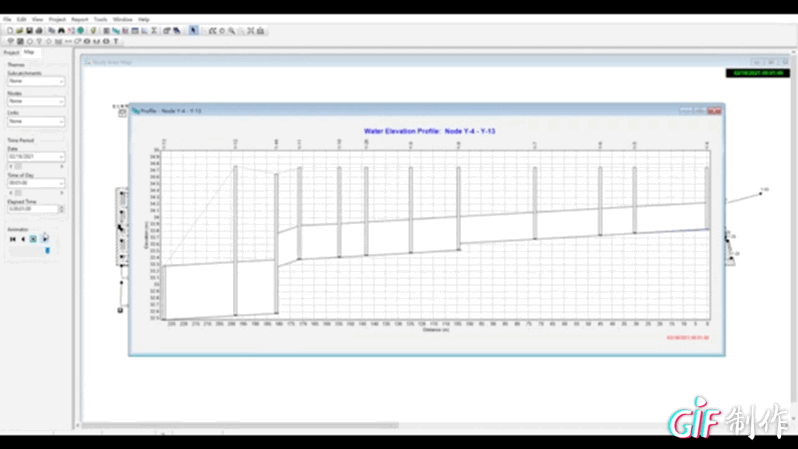
Task: Expand the Nodes theme dropdown
Action: pyautogui.click(x=61, y=101)
